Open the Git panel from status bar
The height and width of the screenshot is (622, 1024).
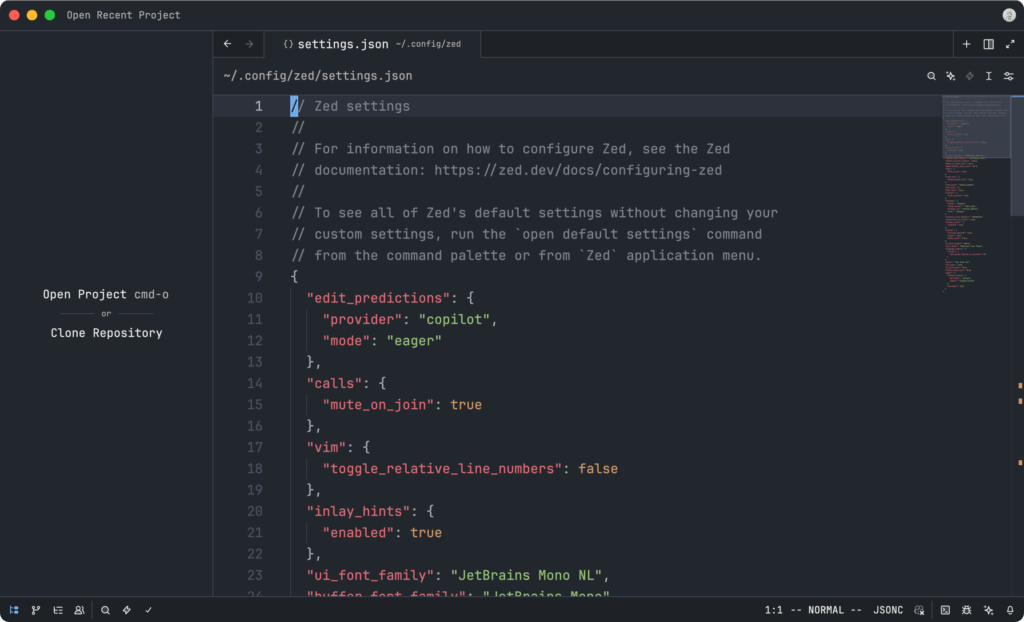pyautogui.click(x=36, y=609)
